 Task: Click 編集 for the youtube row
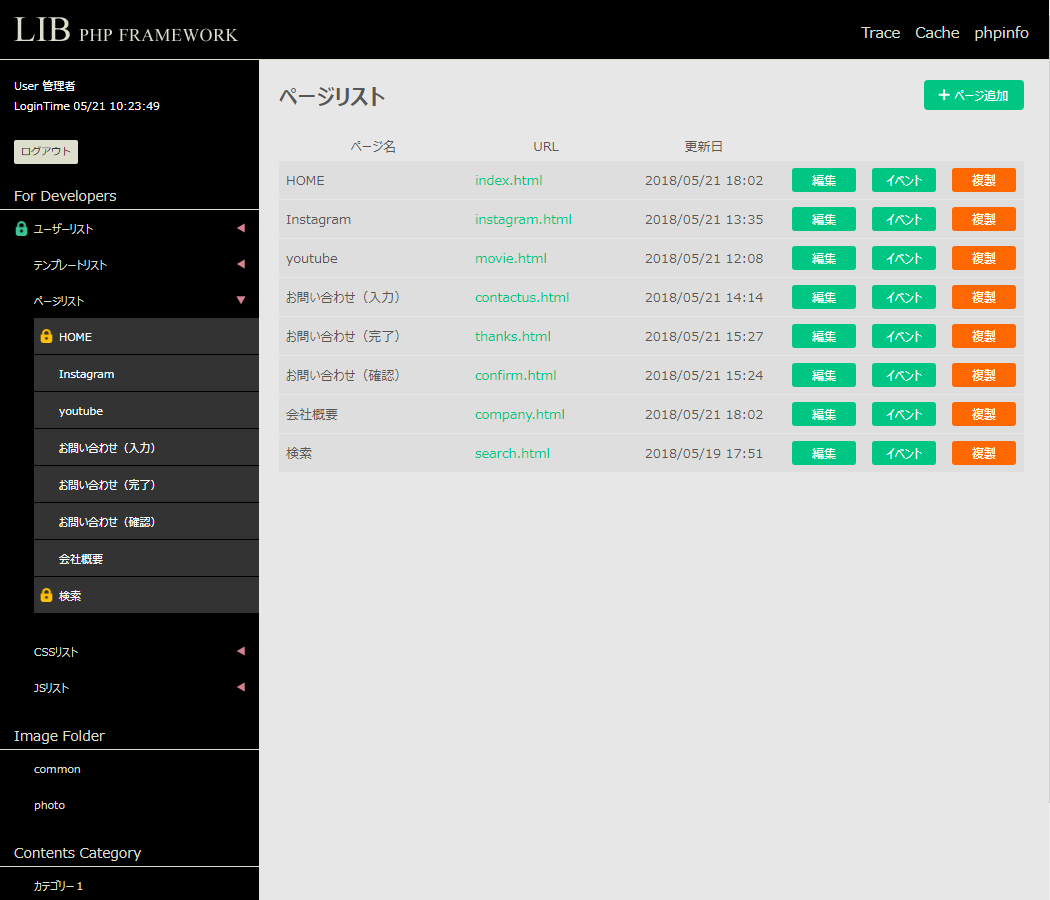[824, 258]
